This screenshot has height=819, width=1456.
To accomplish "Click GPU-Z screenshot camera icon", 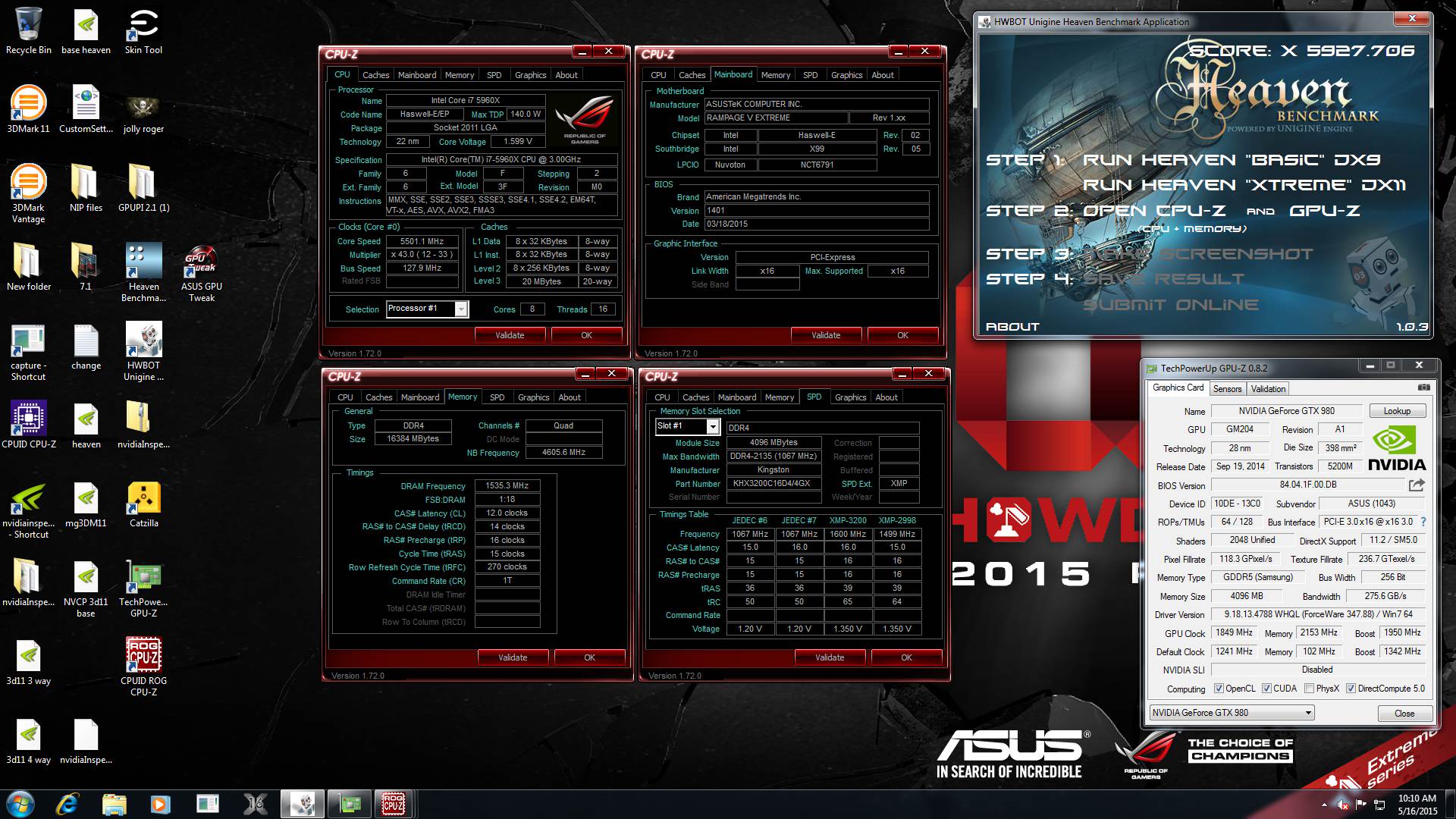I will [1423, 388].
